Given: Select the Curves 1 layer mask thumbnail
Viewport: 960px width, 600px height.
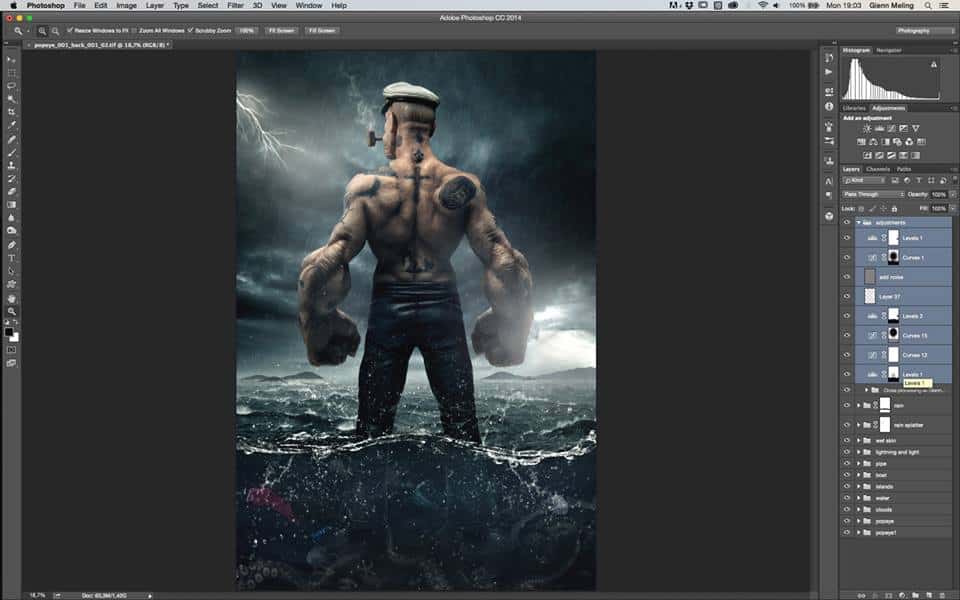Looking at the screenshot, I should [895, 257].
